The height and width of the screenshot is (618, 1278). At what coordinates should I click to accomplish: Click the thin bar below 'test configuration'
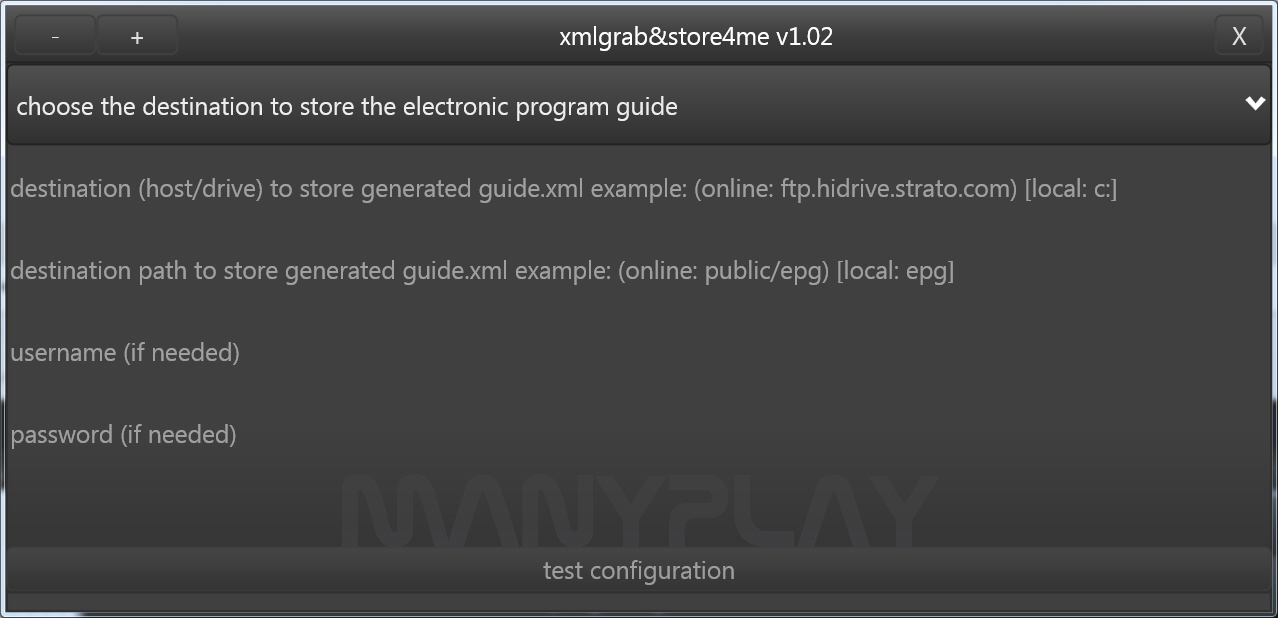(639, 603)
